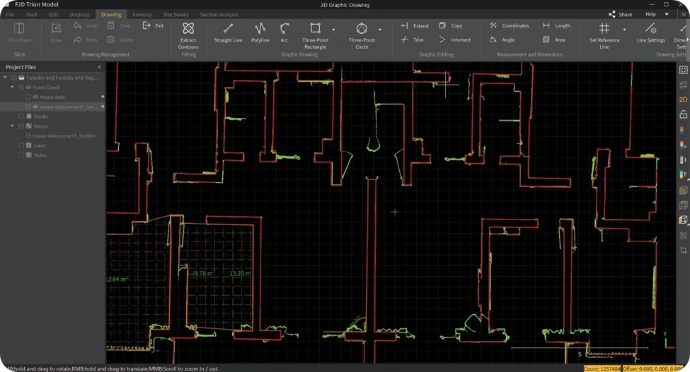
Task: Run Extract Contours fitting
Action: (x=188, y=36)
